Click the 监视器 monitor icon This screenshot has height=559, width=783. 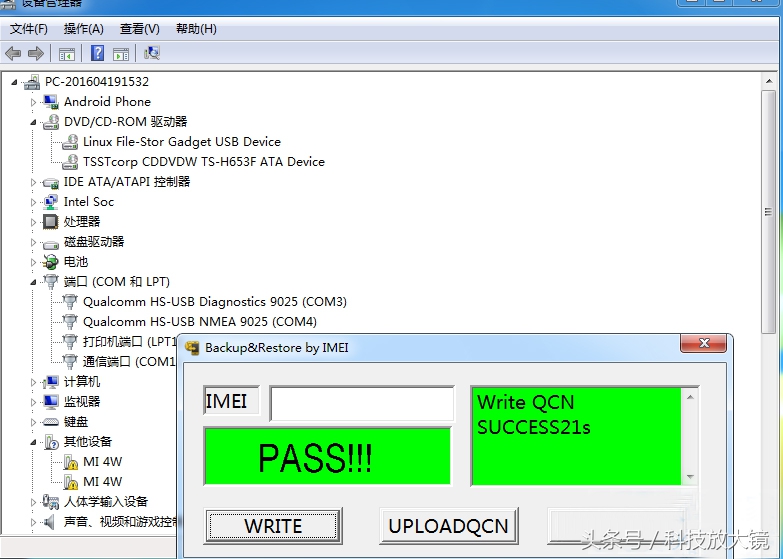tap(51, 402)
